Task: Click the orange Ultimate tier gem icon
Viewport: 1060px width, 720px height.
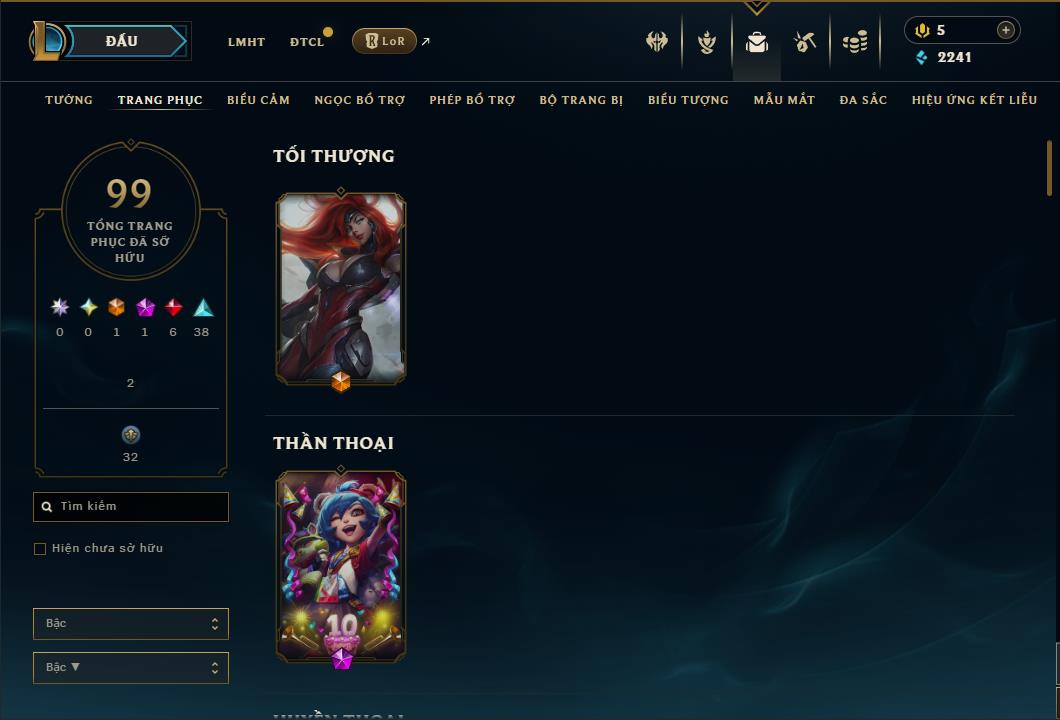Action: pos(116,308)
